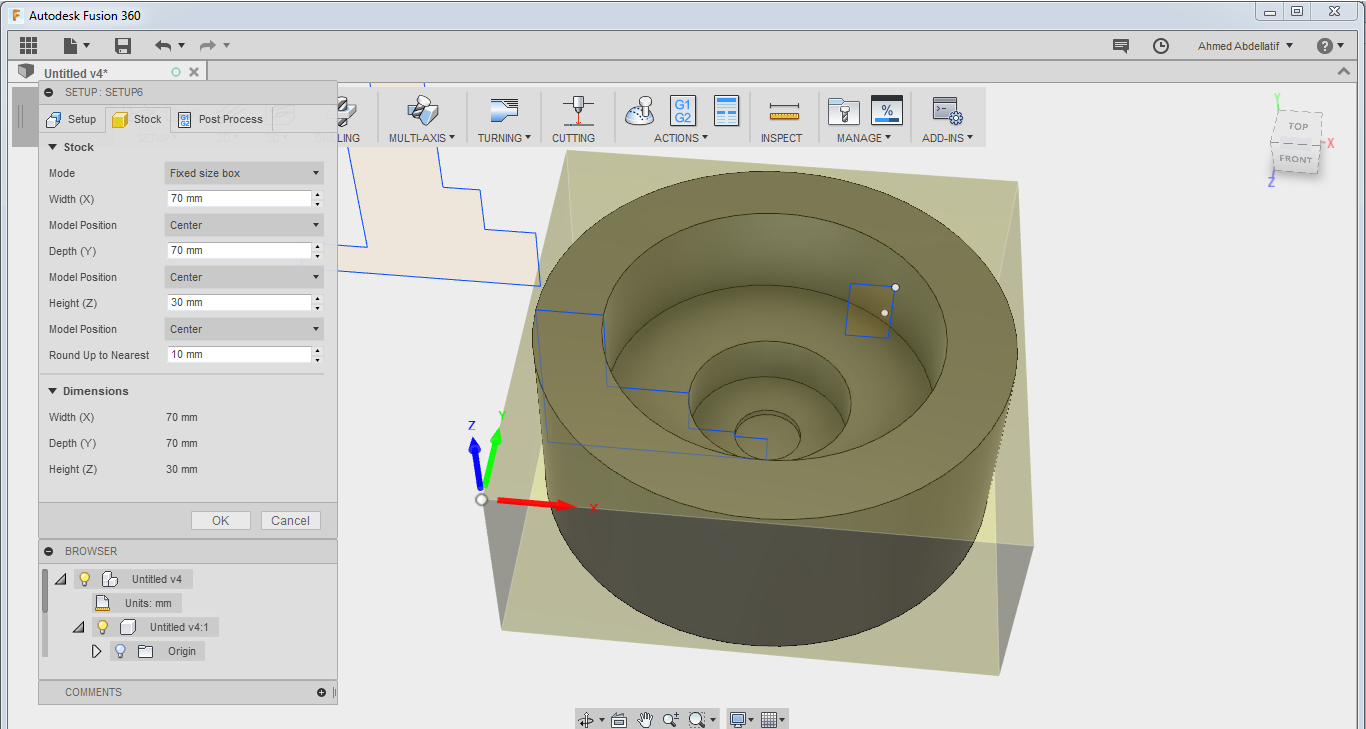Confirm the setup with OK
1366x729 pixels.
(x=221, y=520)
